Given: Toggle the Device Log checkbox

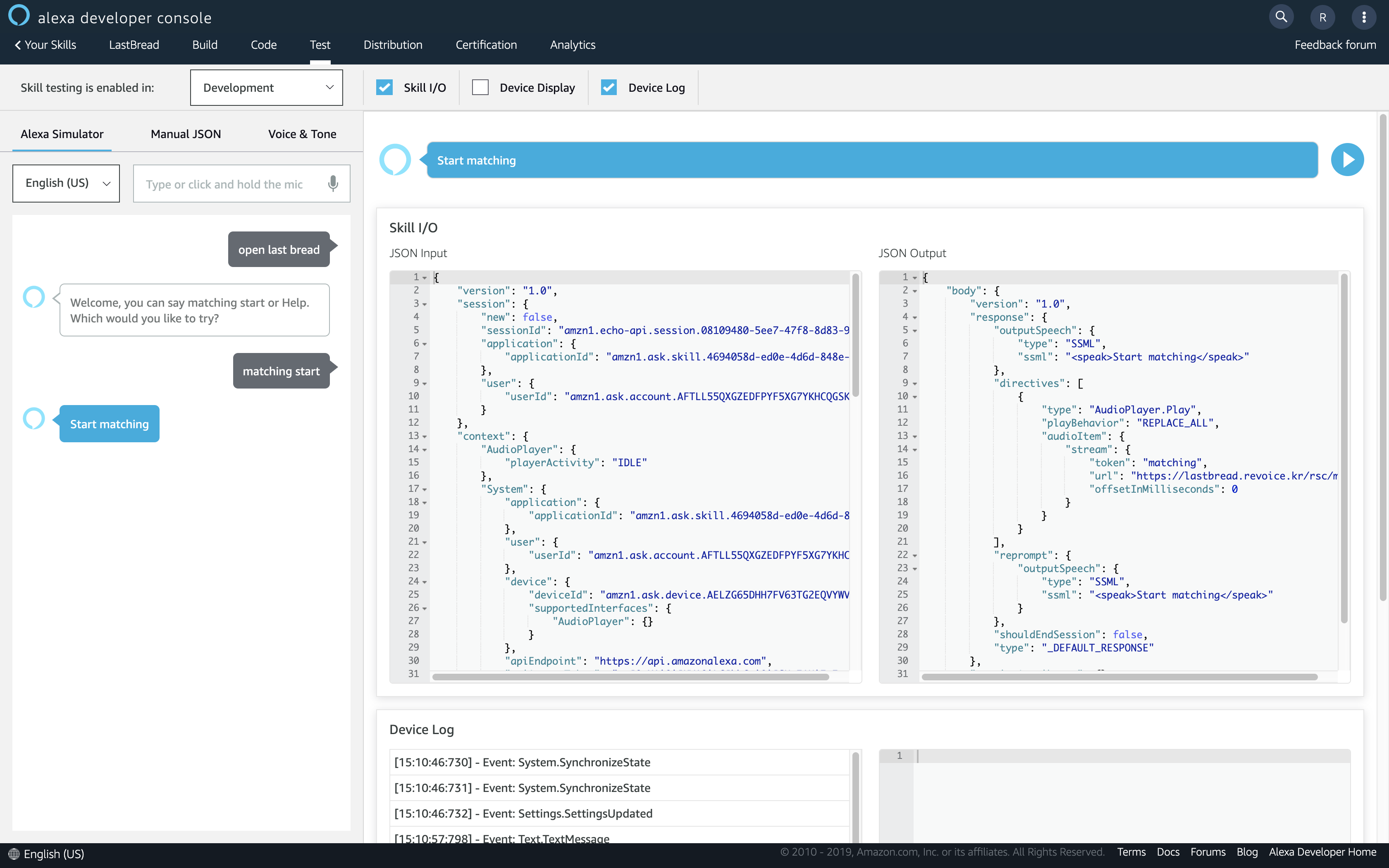Looking at the screenshot, I should click(609, 87).
